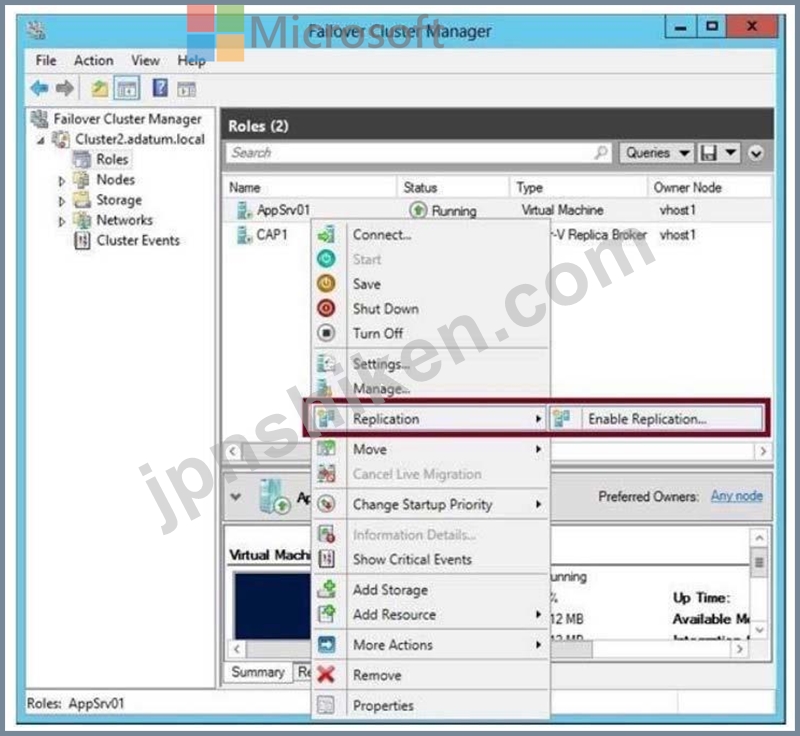Choose Properties from the context menu
This screenshot has height=736, width=800.
click(x=383, y=705)
